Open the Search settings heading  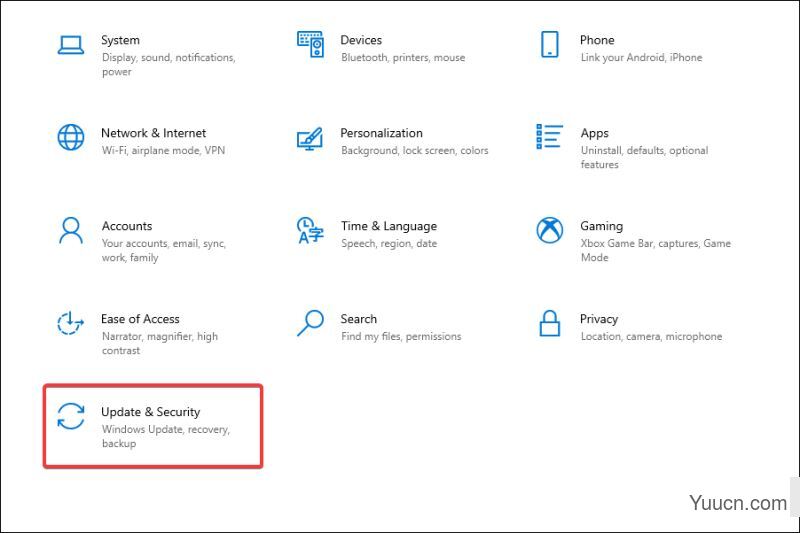tap(359, 319)
